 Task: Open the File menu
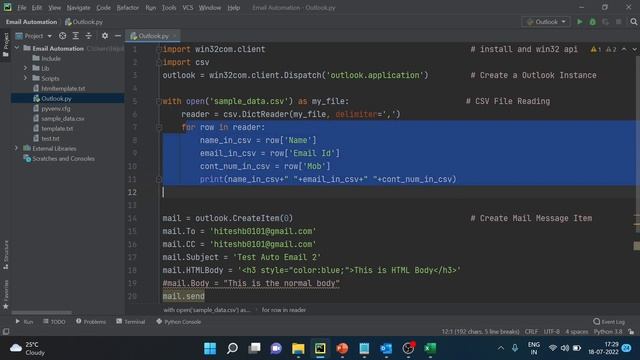(22, 8)
